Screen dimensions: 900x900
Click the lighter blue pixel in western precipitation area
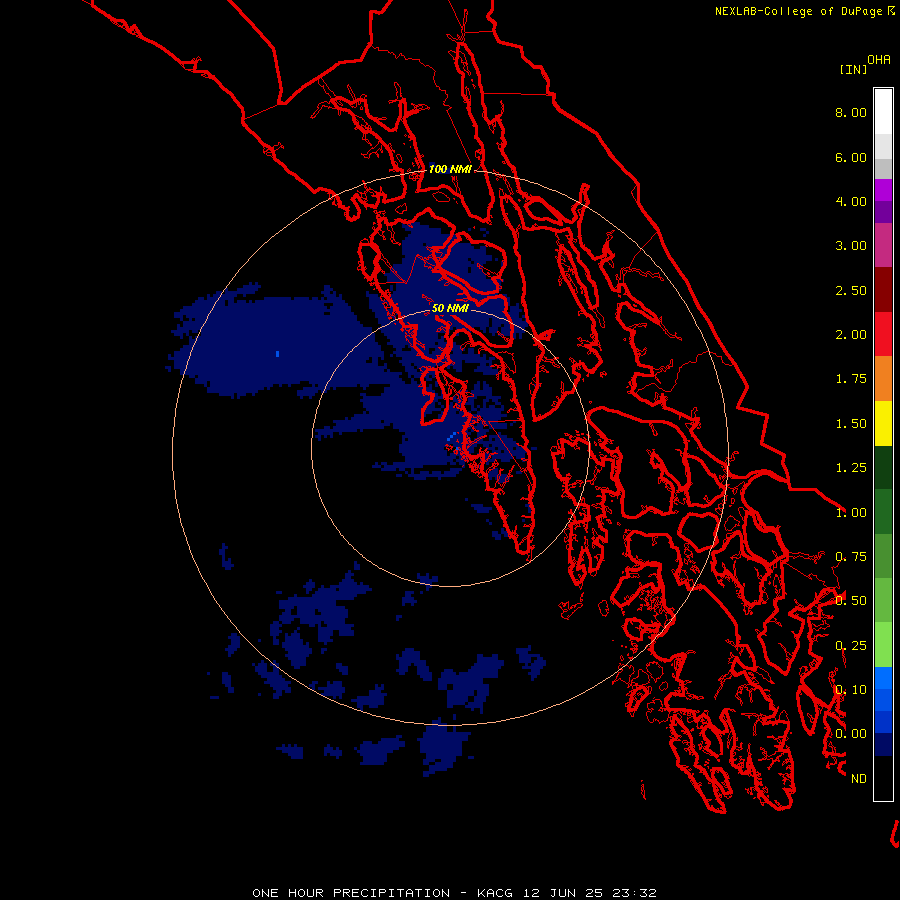click(x=278, y=354)
